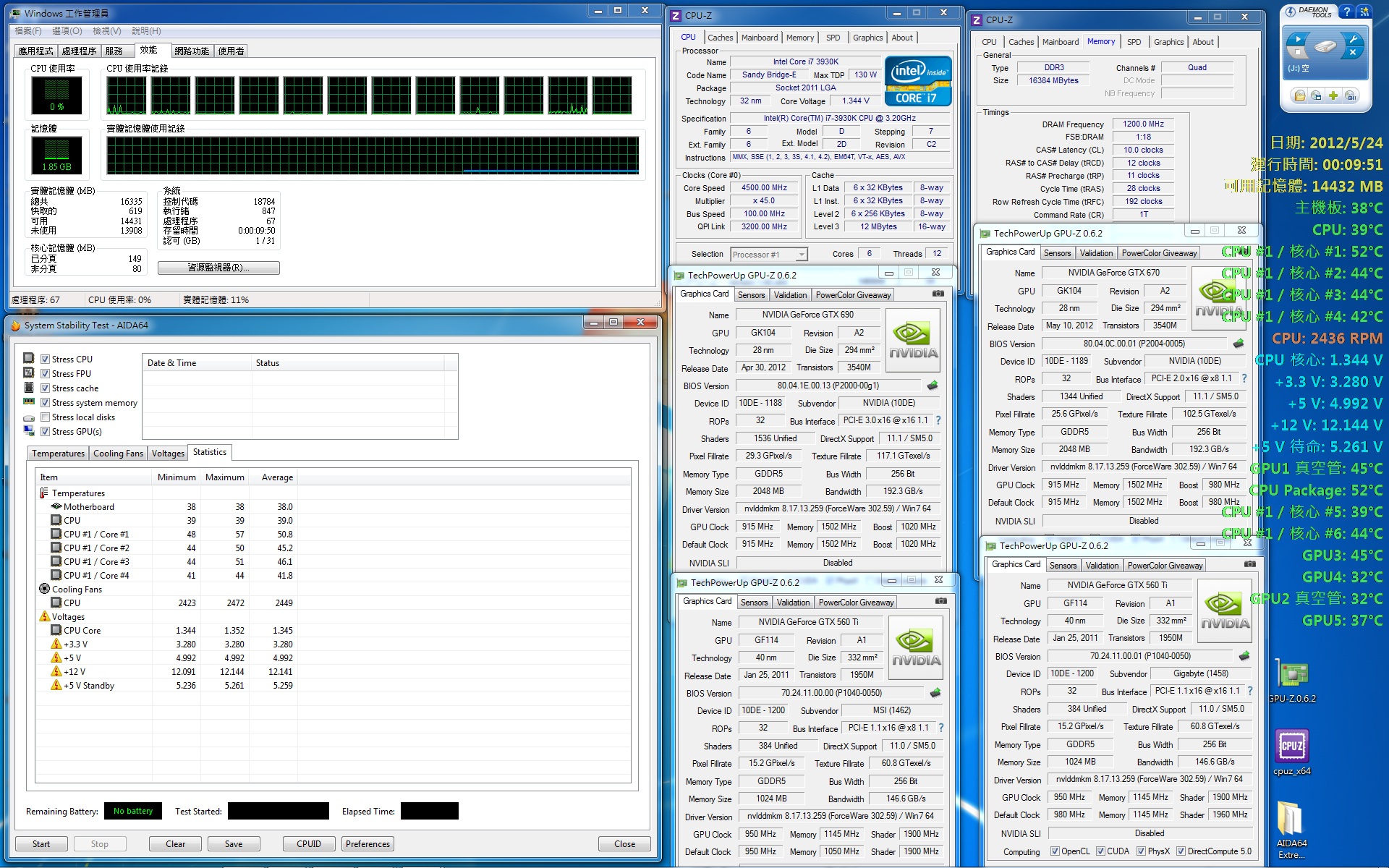The height and width of the screenshot is (868, 1389).
Task: Click Daemon Tools green plus add-drive icon
Action: [1333, 95]
